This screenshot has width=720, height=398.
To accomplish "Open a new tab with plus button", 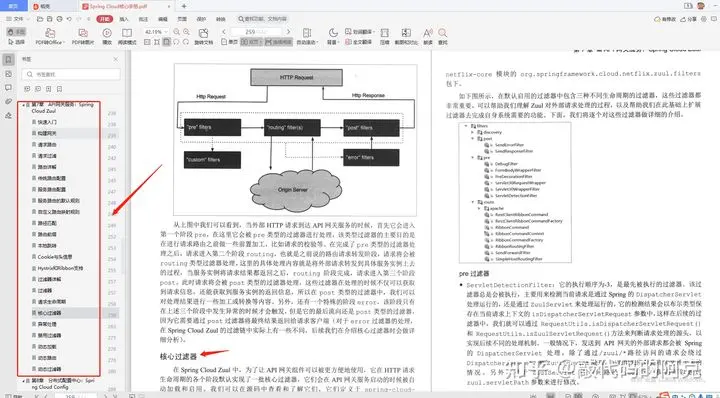I will (x=184, y=6).
